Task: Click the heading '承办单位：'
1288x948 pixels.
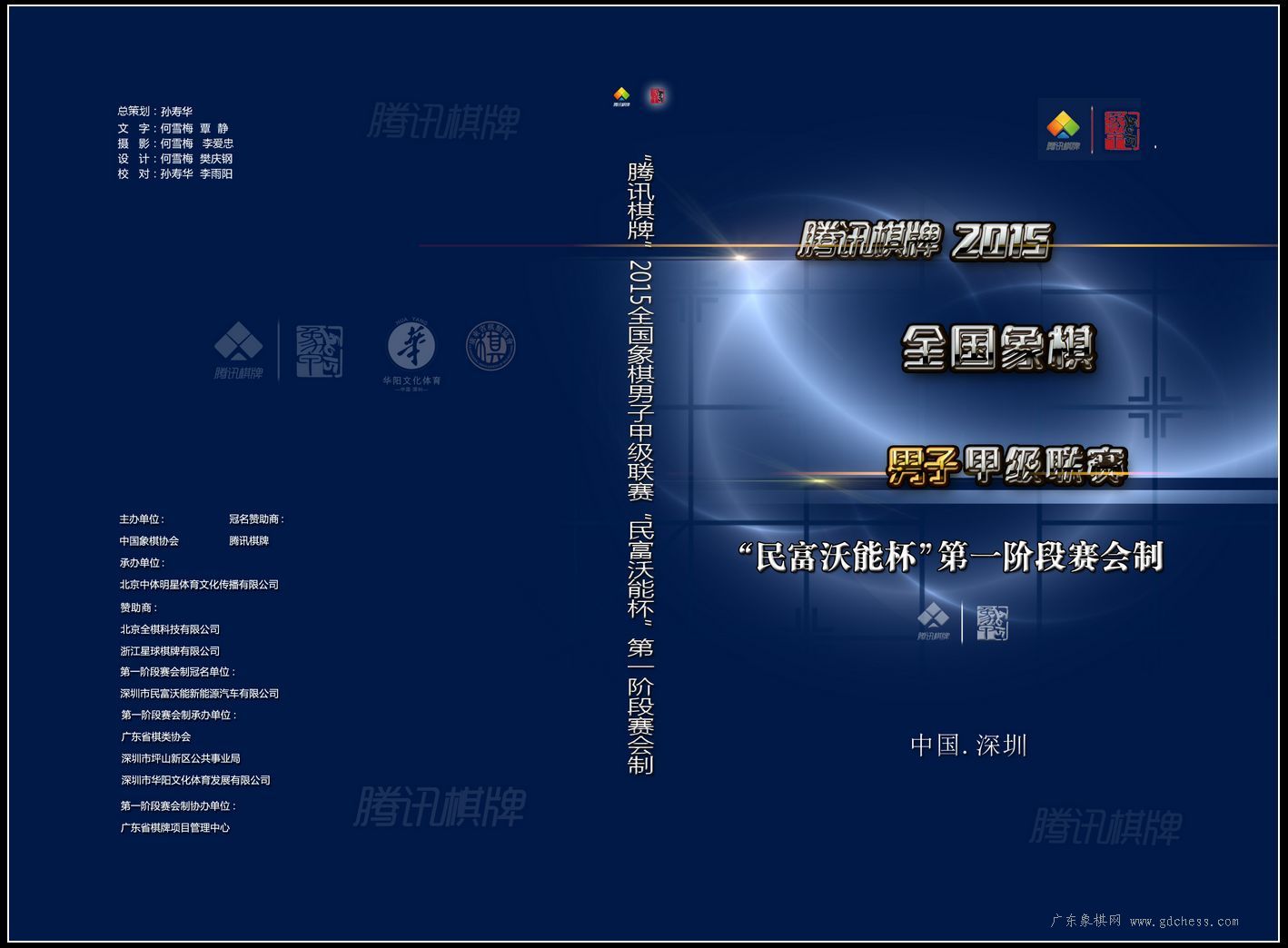Action: (142, 563)
